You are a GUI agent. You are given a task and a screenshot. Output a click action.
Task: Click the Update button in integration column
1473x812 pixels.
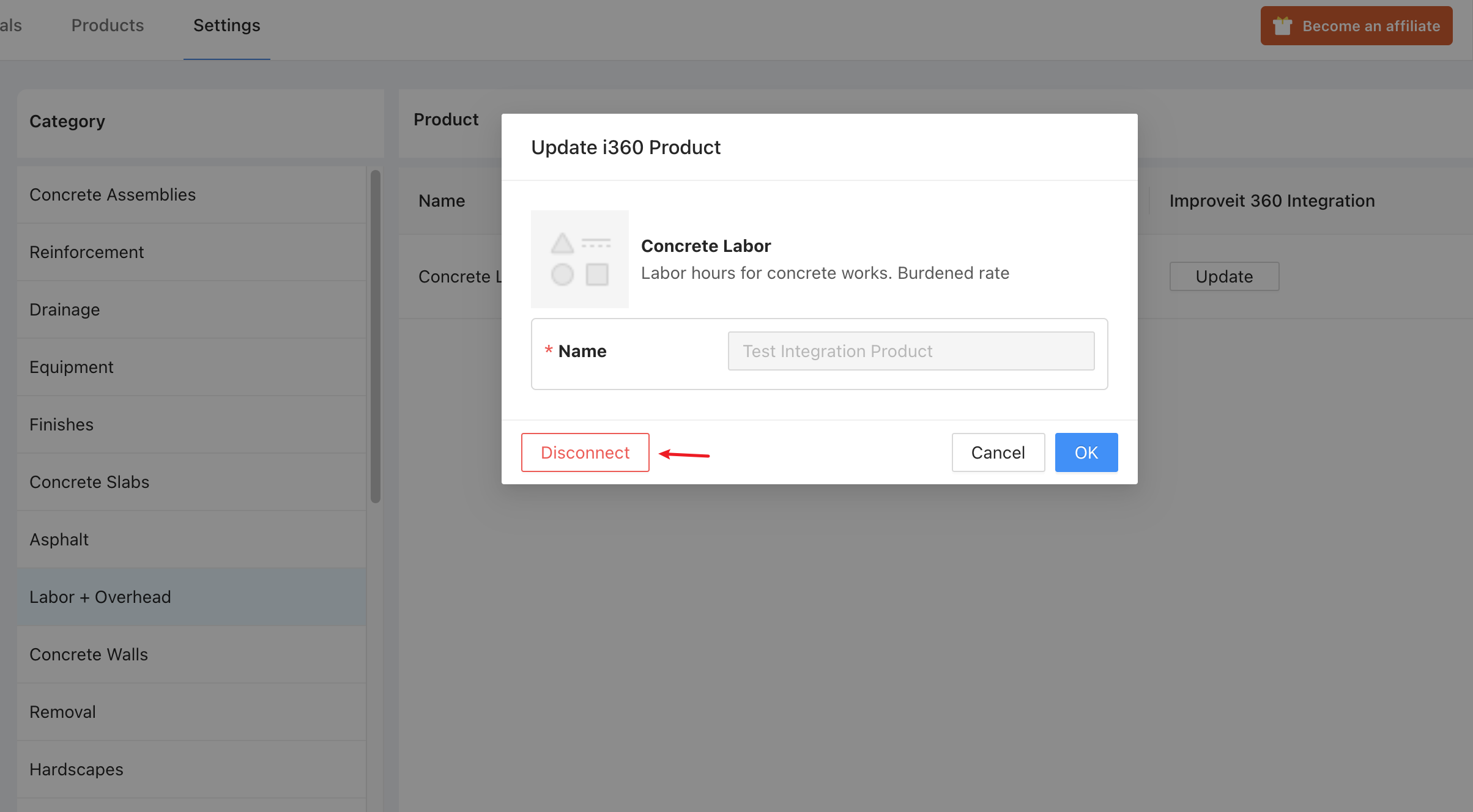[1224, 276]
